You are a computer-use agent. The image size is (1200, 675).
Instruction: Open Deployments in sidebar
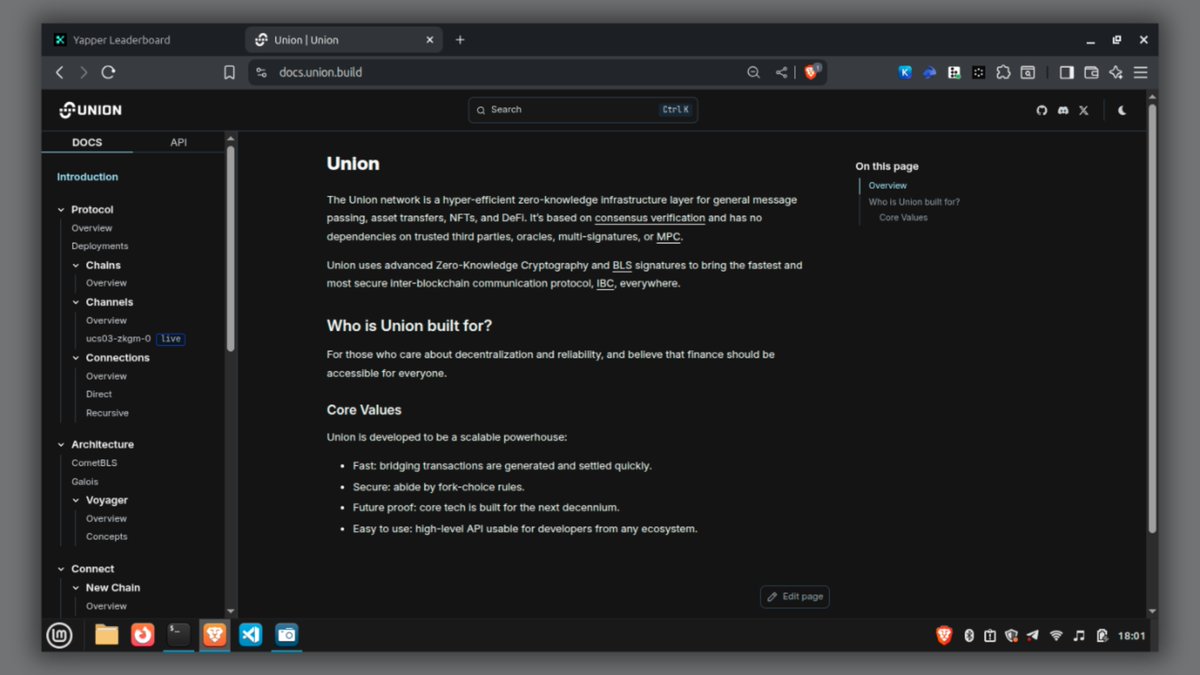100,246
